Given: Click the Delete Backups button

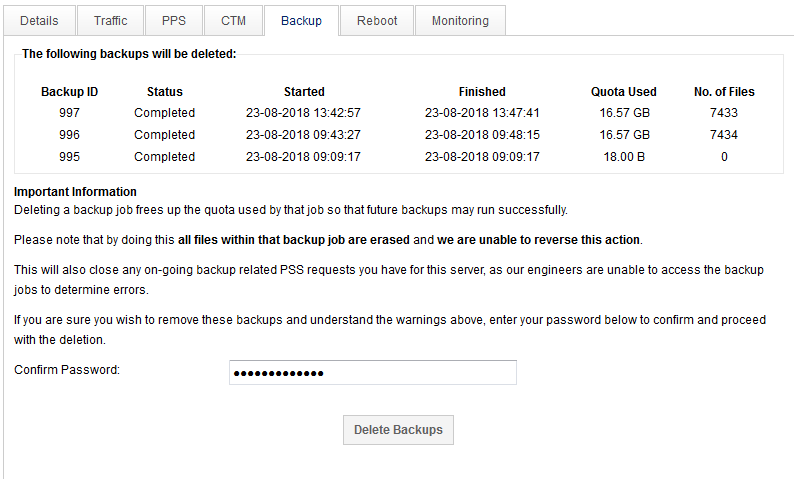Looking at the screenshot, I should [x=398, y=430].
